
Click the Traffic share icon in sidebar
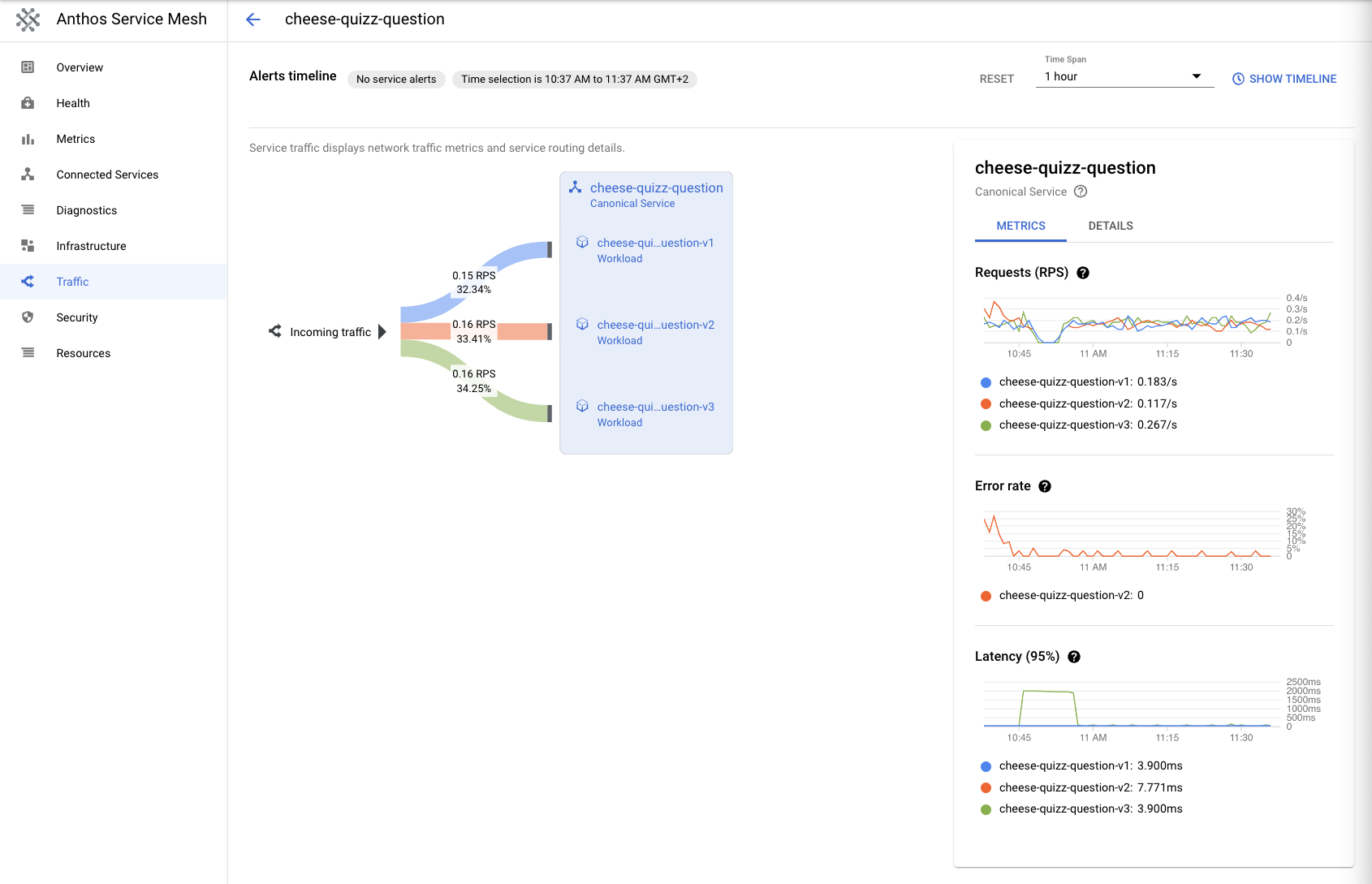28,282
